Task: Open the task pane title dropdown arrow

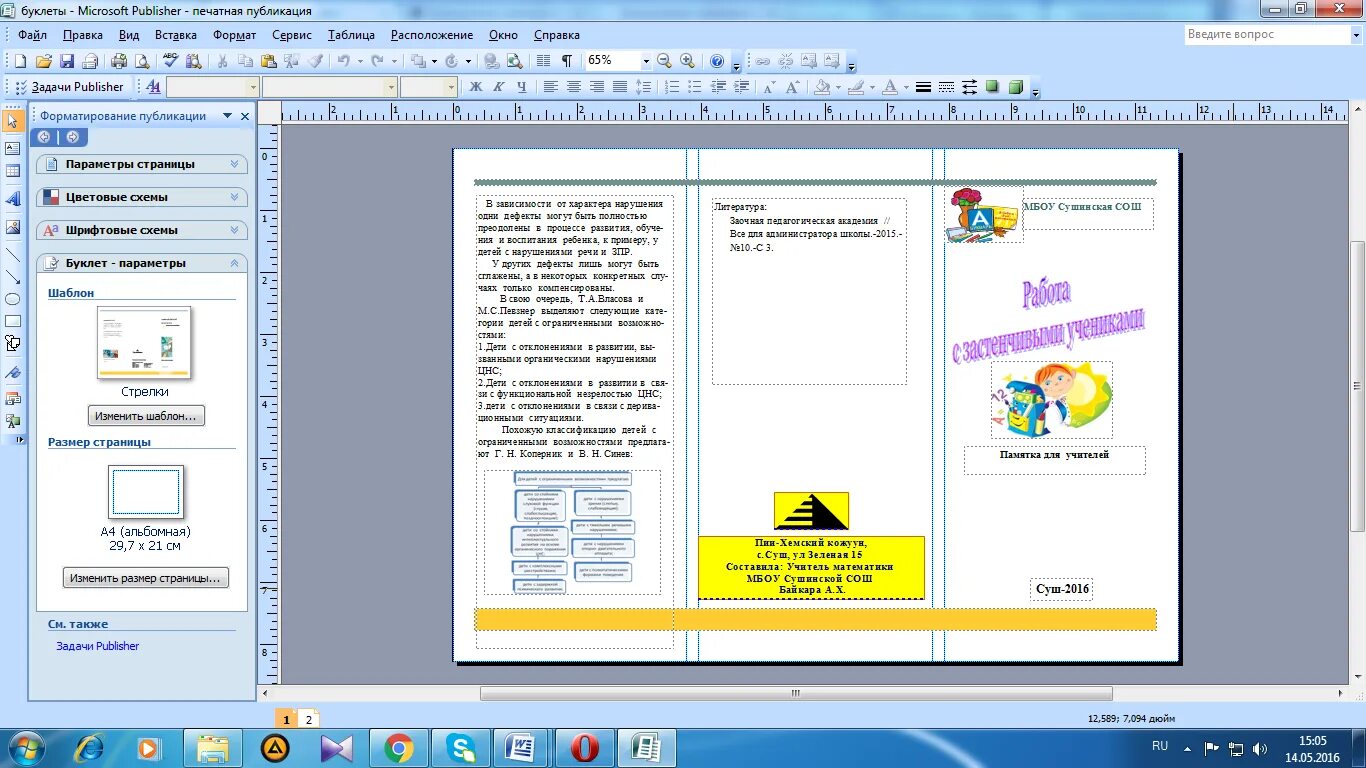Action: tap(227, 116)
